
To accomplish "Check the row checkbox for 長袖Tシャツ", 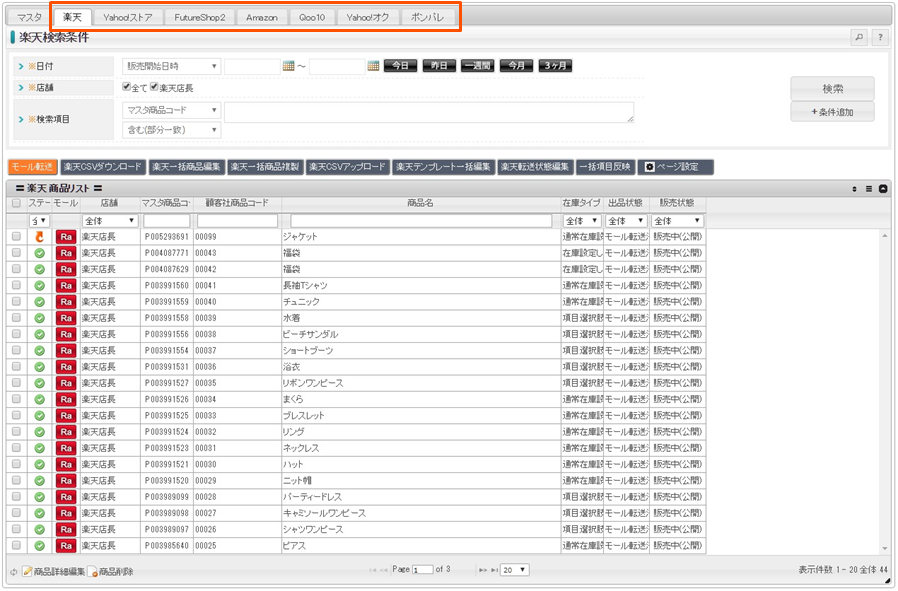I will [x=16, y=285].
